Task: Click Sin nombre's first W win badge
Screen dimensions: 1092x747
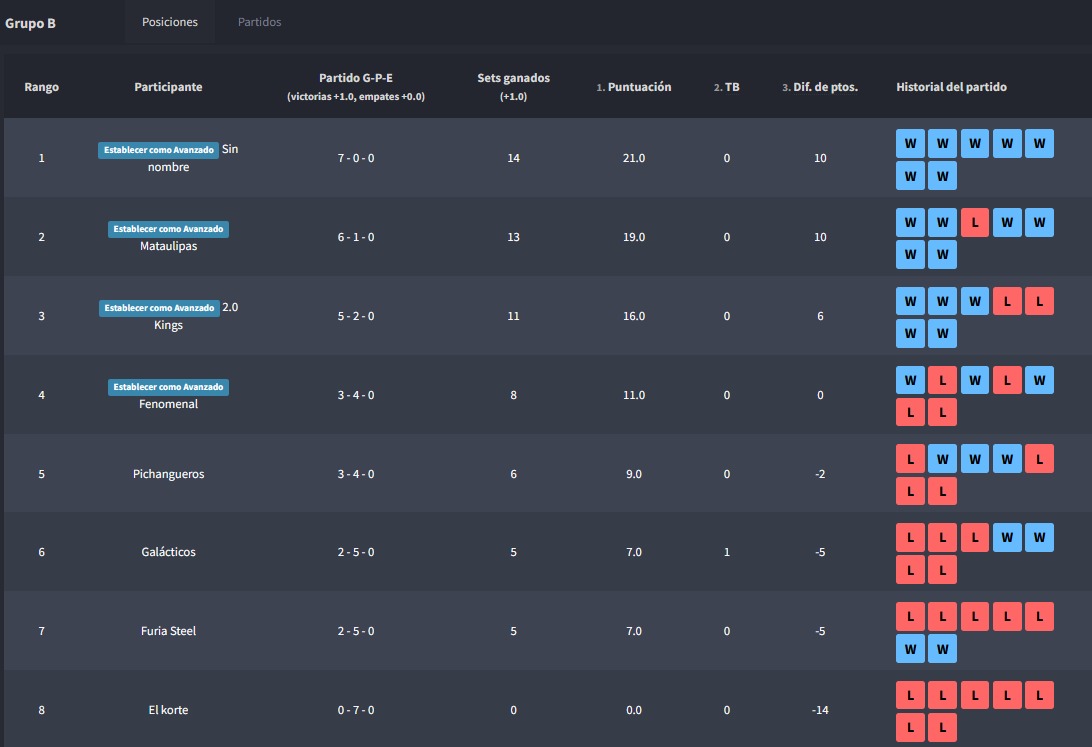Action: coord(910,143)
